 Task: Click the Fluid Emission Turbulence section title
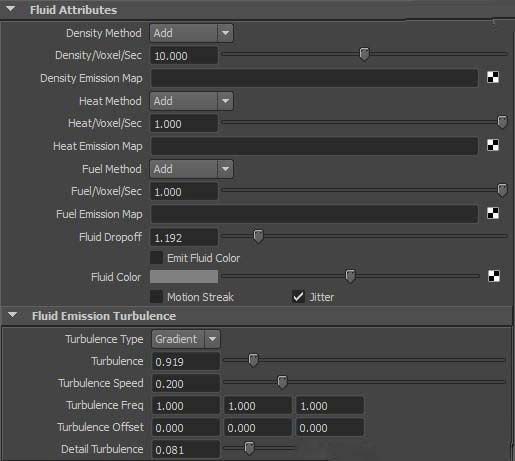104,316
